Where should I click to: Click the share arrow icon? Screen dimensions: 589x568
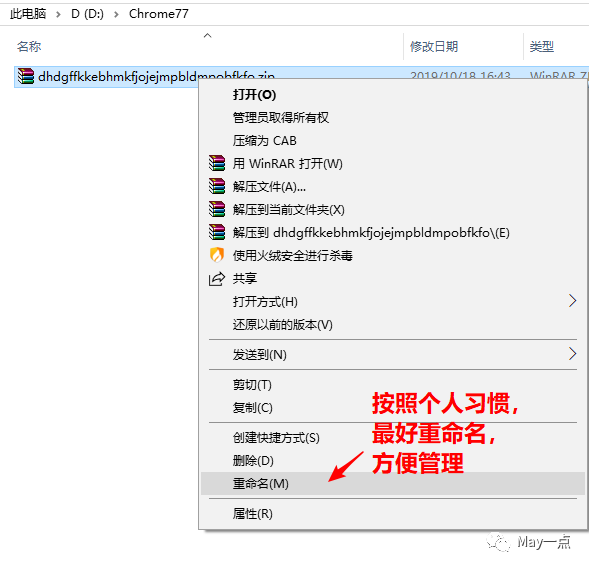click(x=217, y=279)
